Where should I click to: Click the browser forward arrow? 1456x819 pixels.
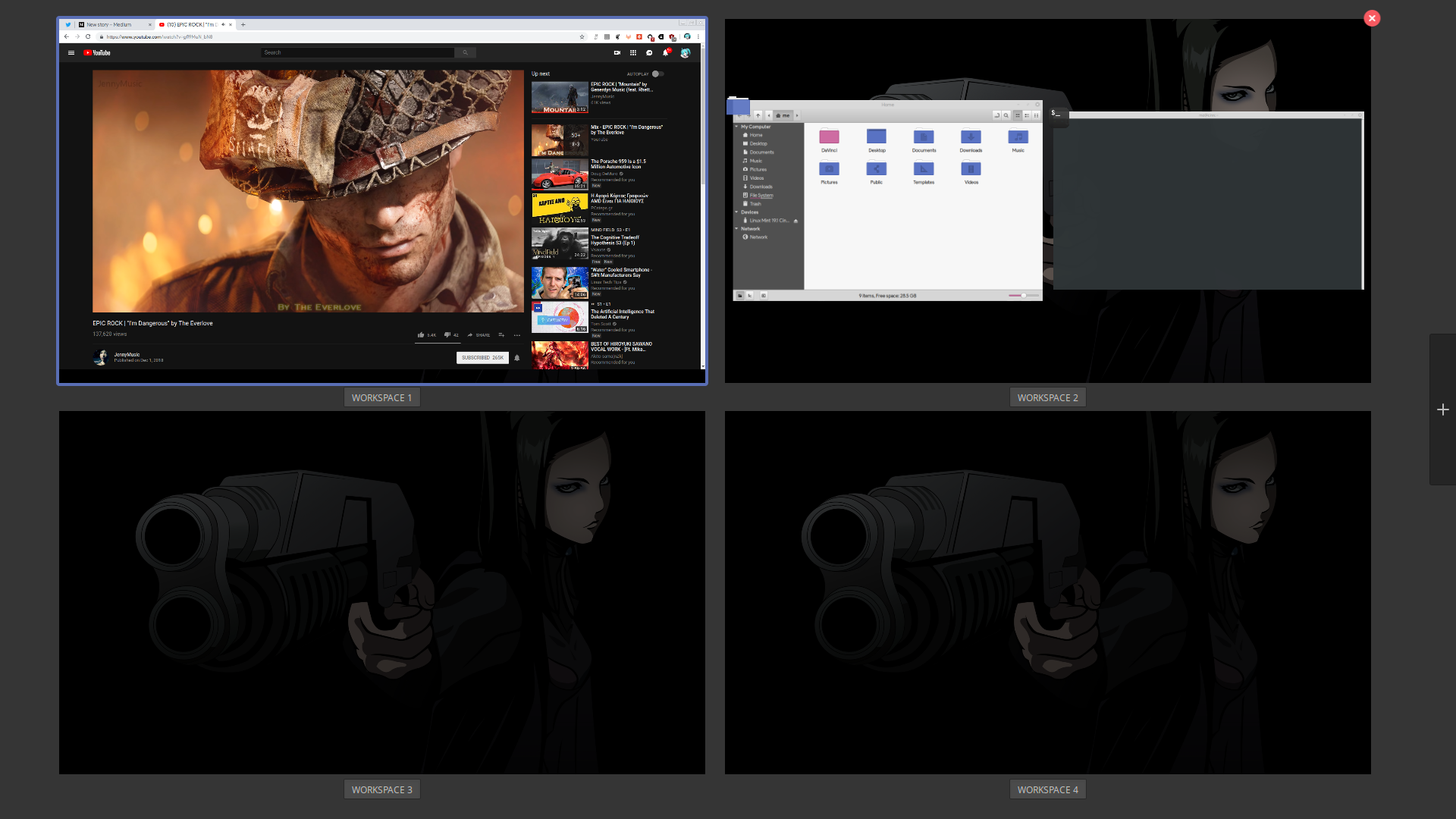click(77, 36)
